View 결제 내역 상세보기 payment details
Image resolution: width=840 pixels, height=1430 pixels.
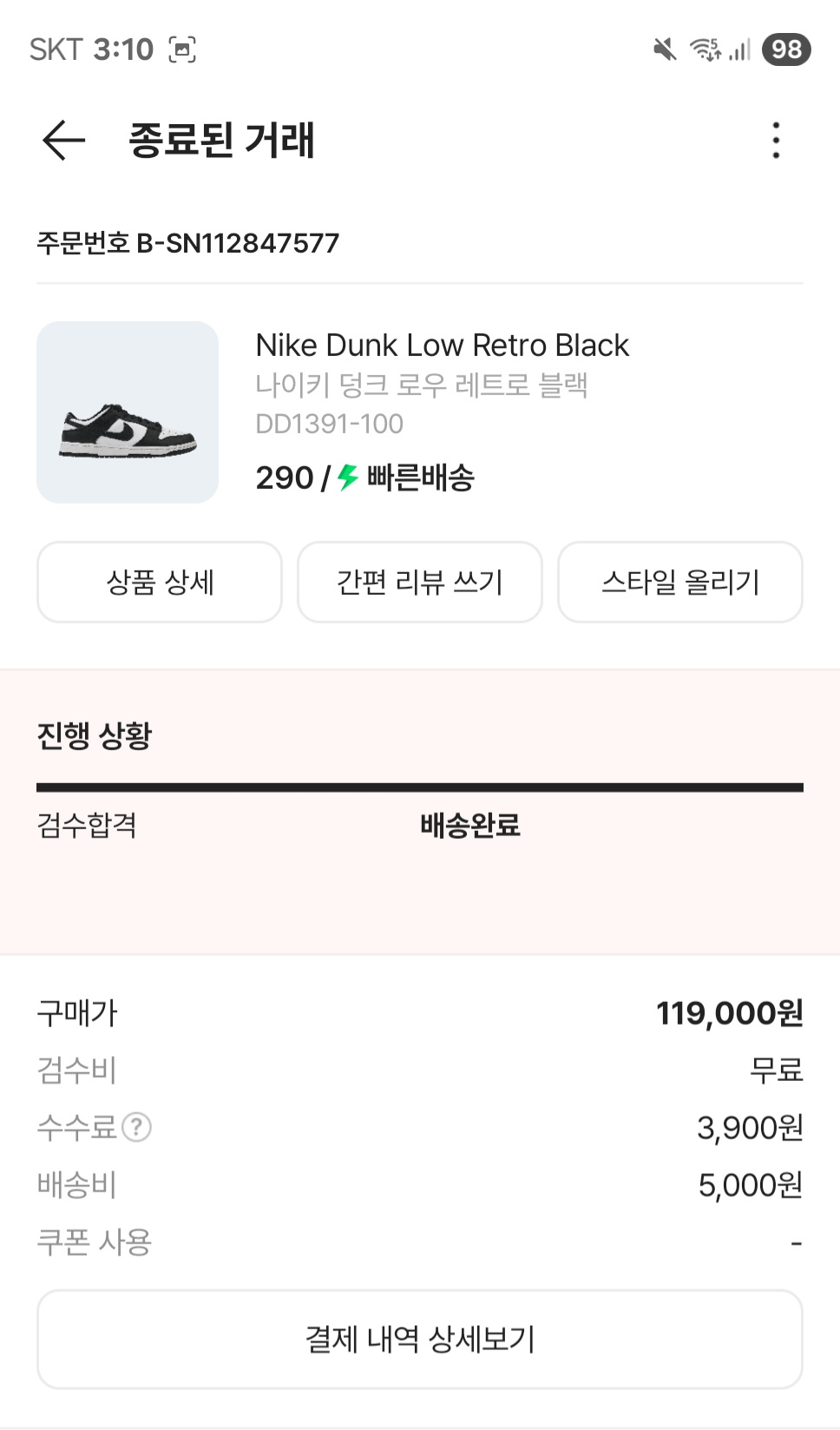420,1339
